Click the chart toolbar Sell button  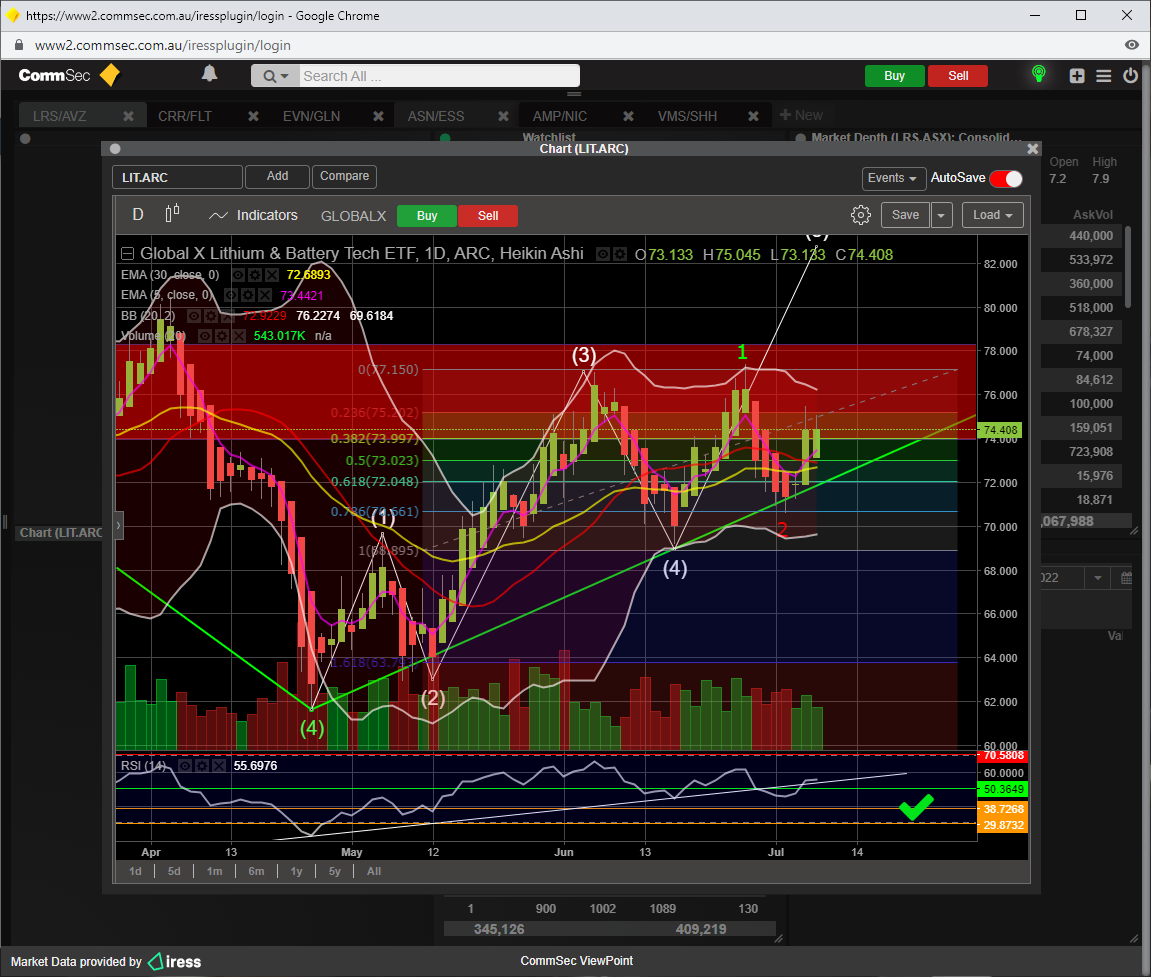click(x=487, y=216)
